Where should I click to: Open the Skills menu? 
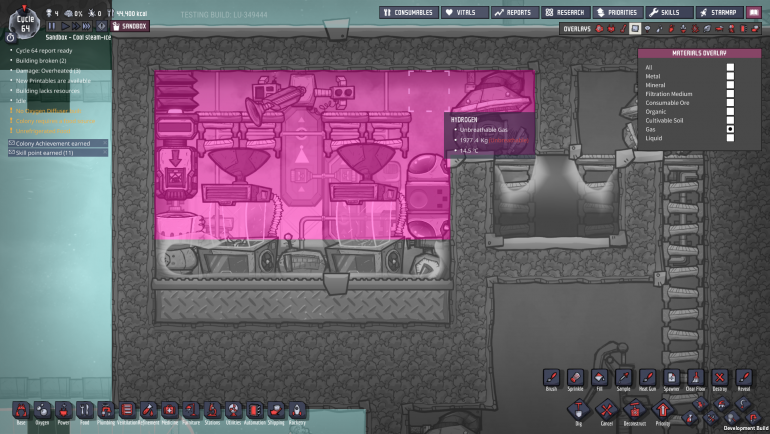[x=669, y=12]
